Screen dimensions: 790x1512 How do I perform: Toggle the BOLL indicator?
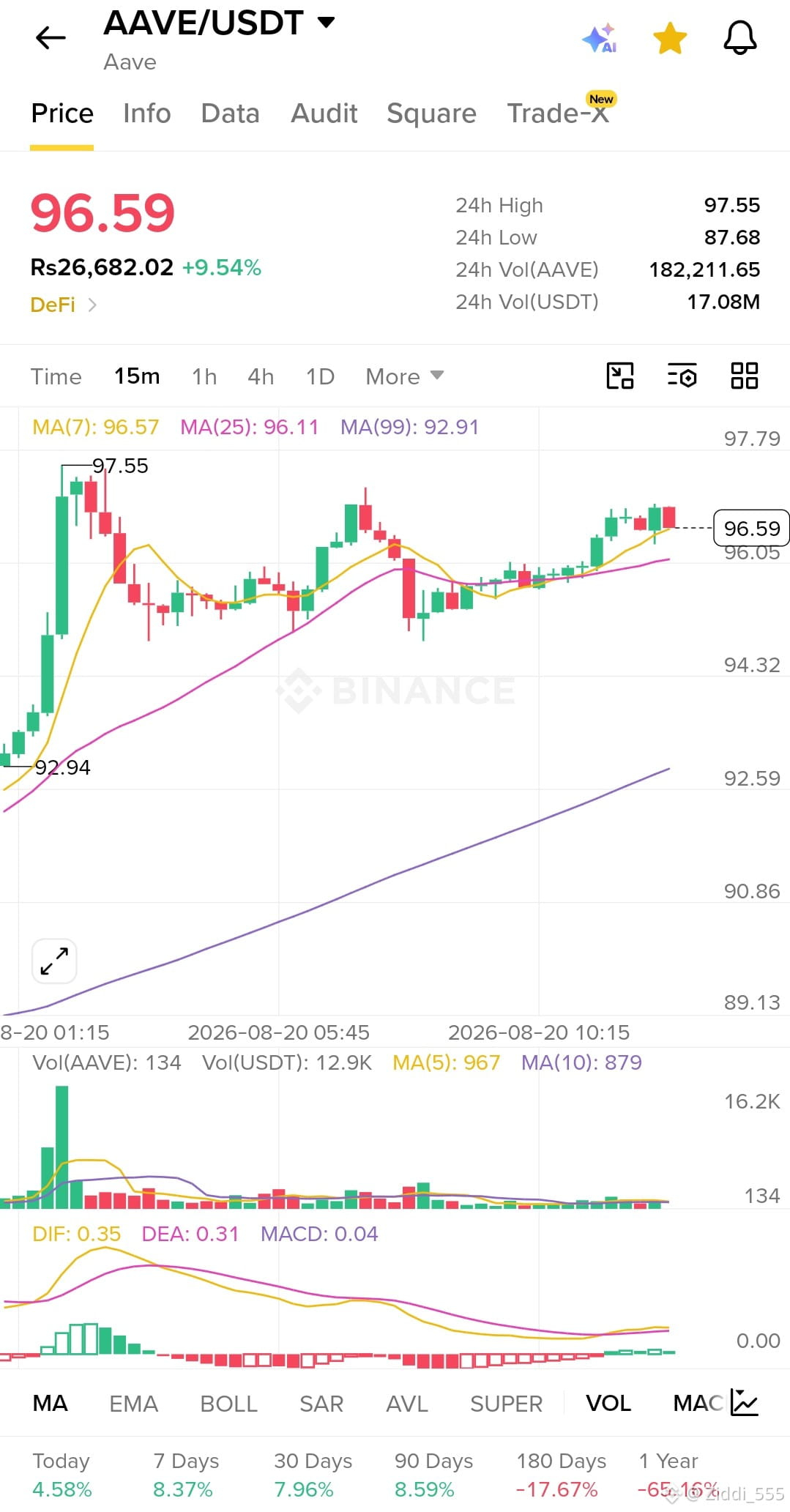[x=229, y=1404]
